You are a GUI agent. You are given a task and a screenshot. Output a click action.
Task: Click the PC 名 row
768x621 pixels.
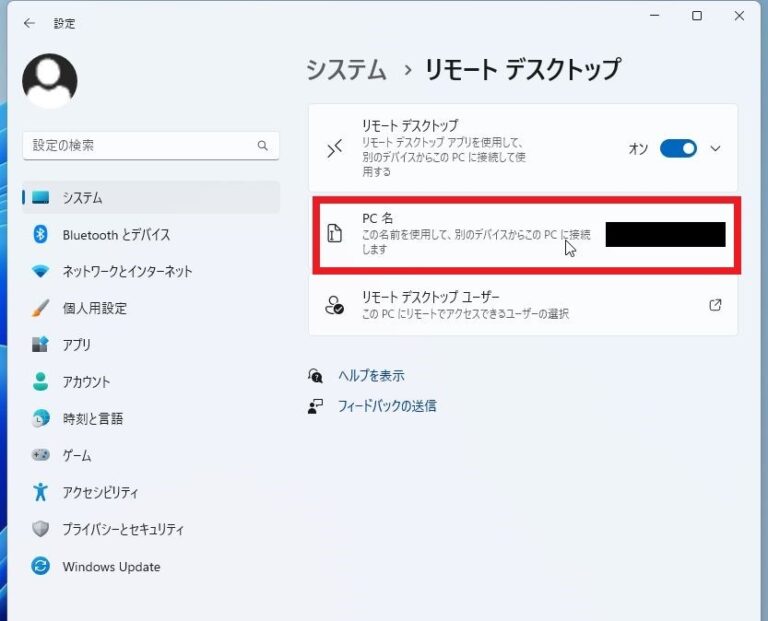point(460,235)
